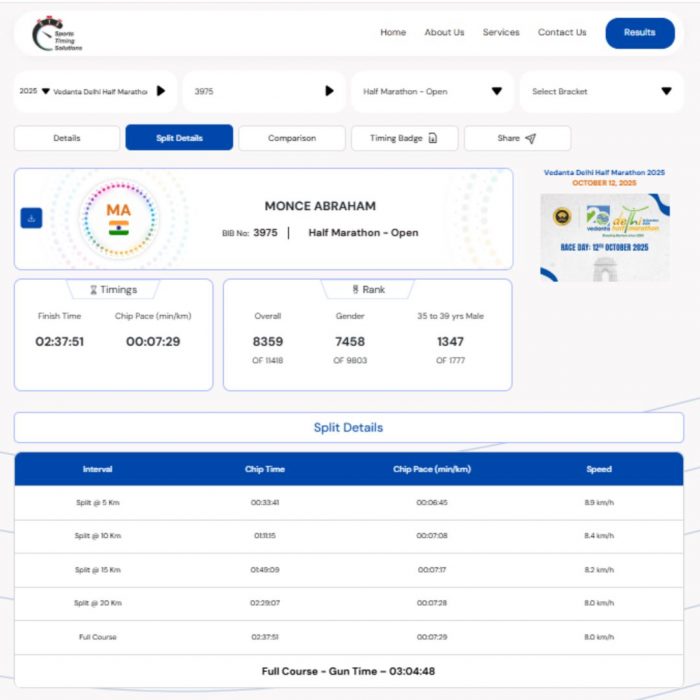This screenshot has height=700, width=700.
Task: Click the MA athlete avatar badge
Action: tap(119, 218)
